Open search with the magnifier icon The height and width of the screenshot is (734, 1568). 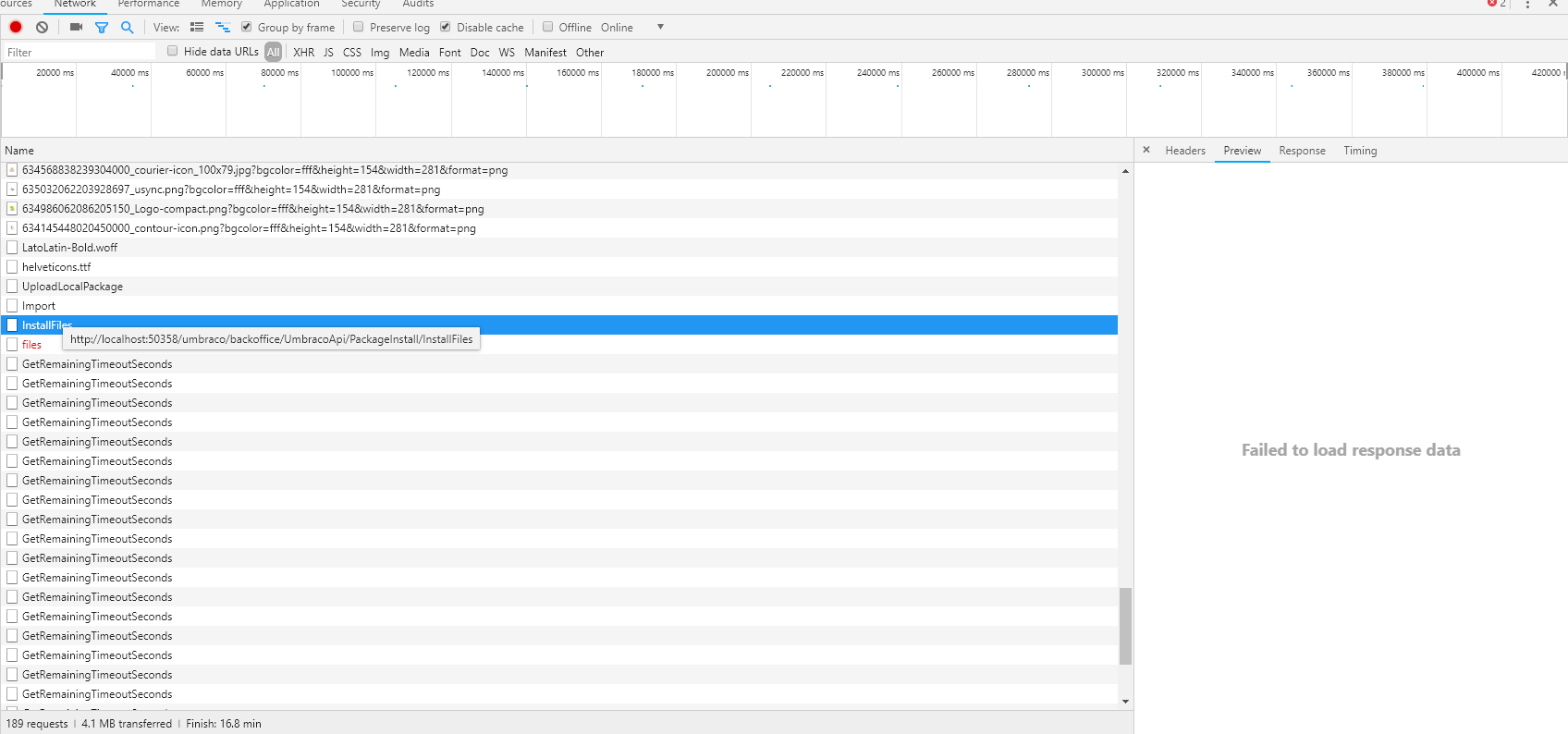[128, 27]
